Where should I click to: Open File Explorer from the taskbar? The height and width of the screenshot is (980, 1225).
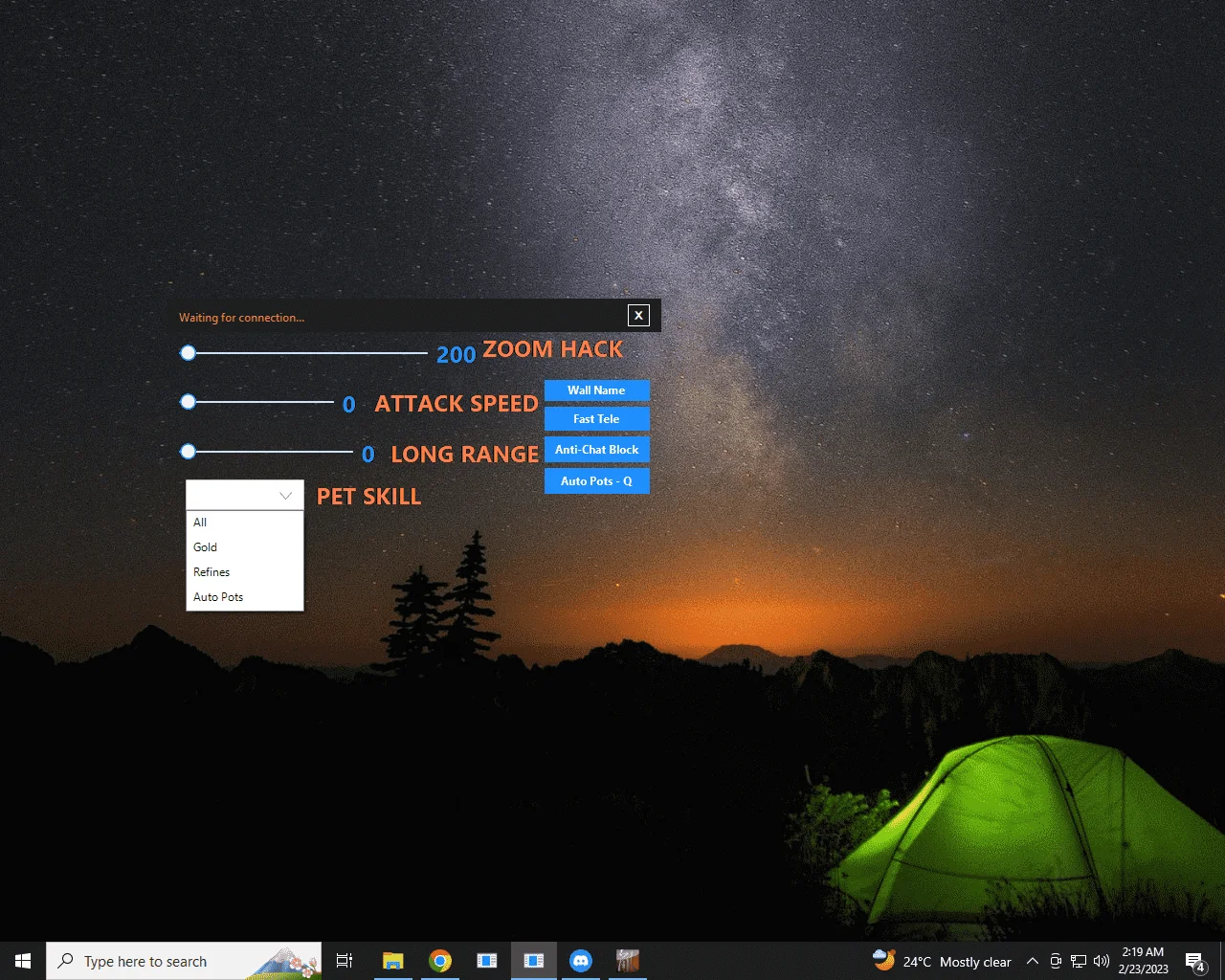point(392,961)
